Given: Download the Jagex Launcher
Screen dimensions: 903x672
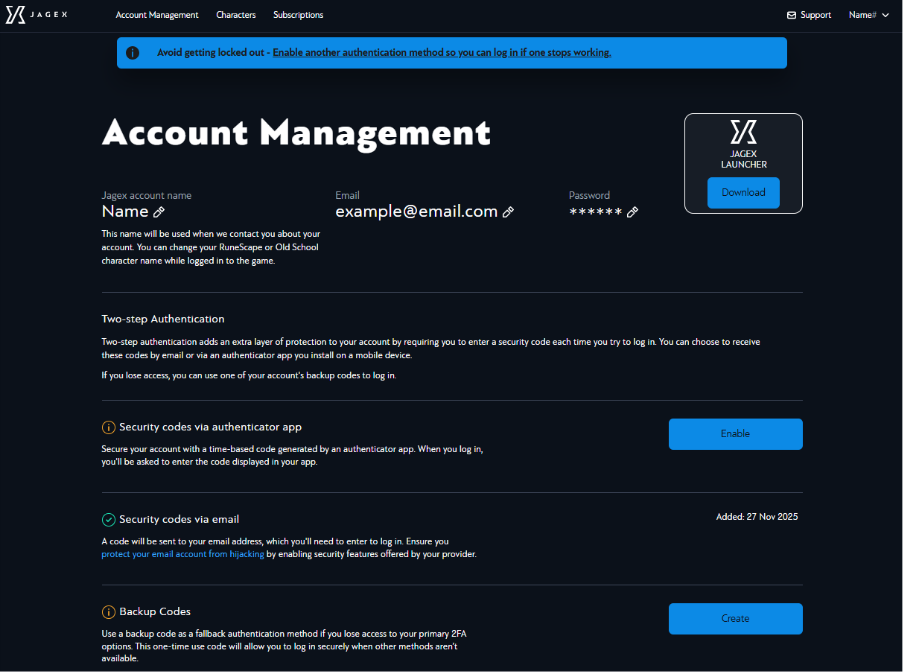Looking at the screenshot, I should [743, 192].
